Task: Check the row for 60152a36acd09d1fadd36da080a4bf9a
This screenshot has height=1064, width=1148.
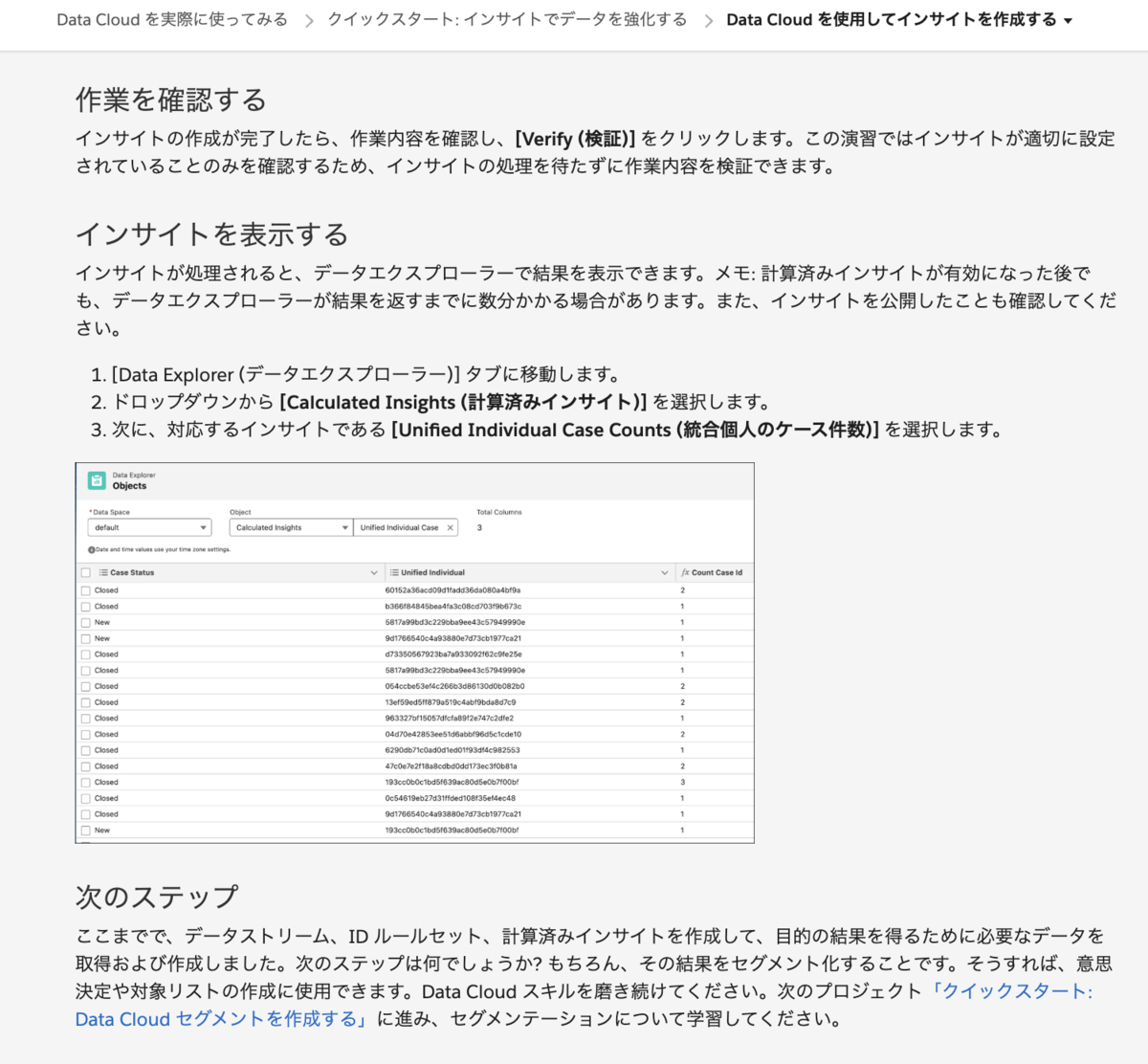Action: [x=86, y=590]
